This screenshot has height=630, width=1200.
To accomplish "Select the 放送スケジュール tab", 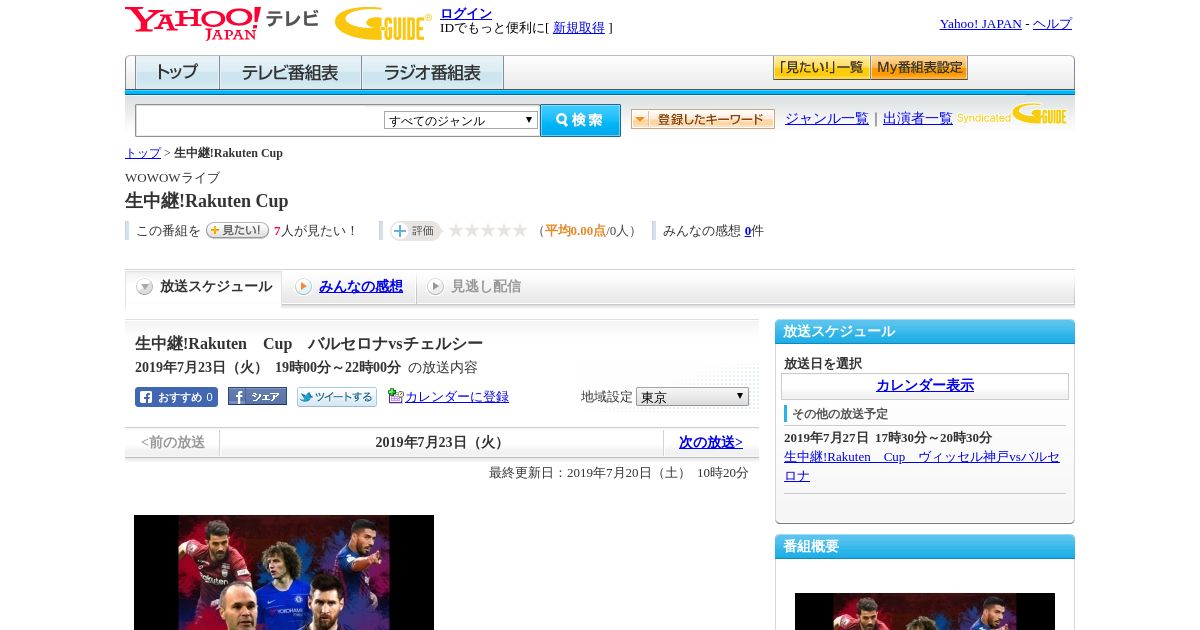I will click(x=204, y=287).
